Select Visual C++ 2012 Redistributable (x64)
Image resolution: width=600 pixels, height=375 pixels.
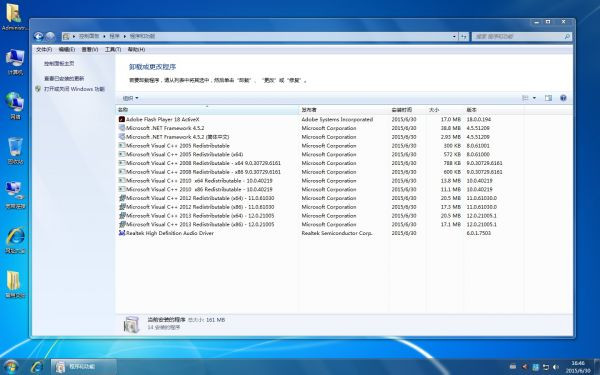[x=200, y=198]
